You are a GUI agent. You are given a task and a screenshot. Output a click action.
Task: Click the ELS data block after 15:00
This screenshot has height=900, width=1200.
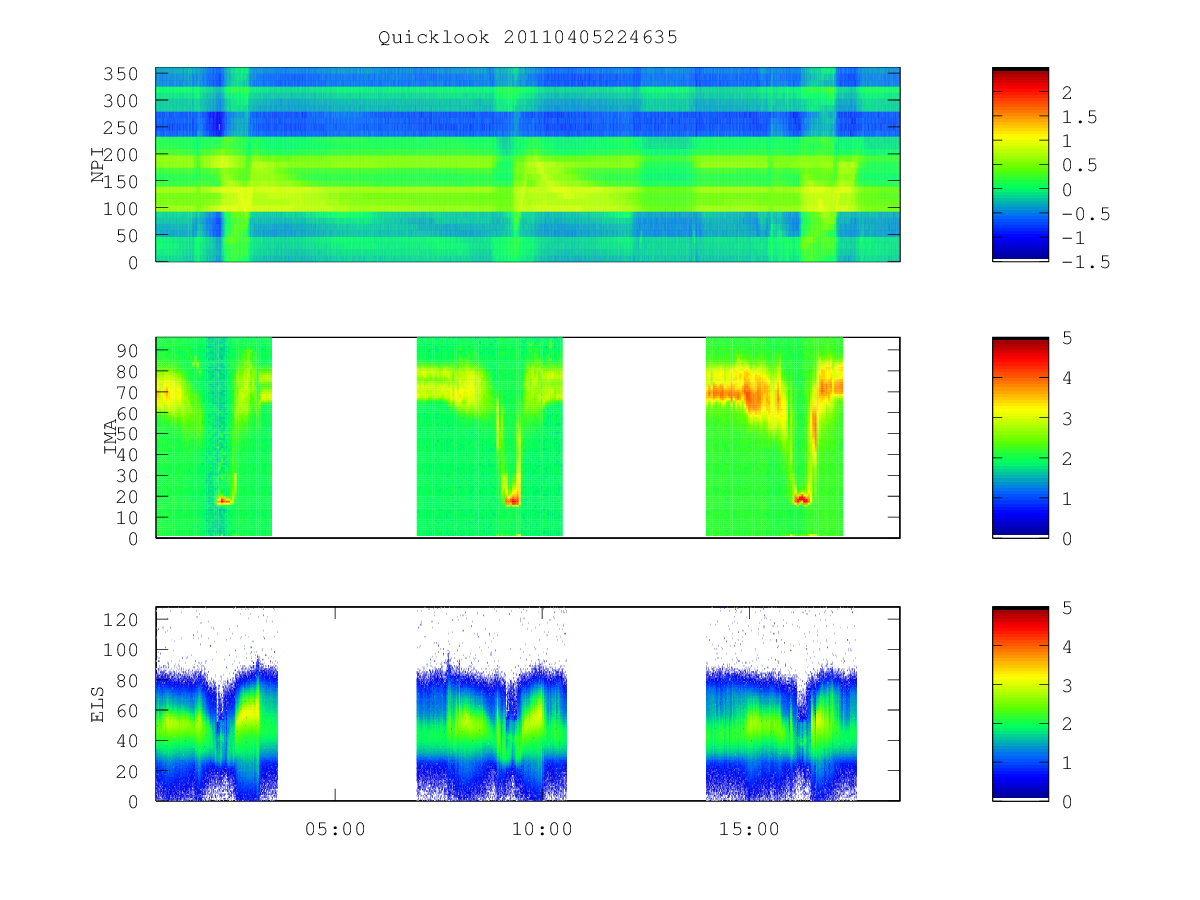[782, 704]
